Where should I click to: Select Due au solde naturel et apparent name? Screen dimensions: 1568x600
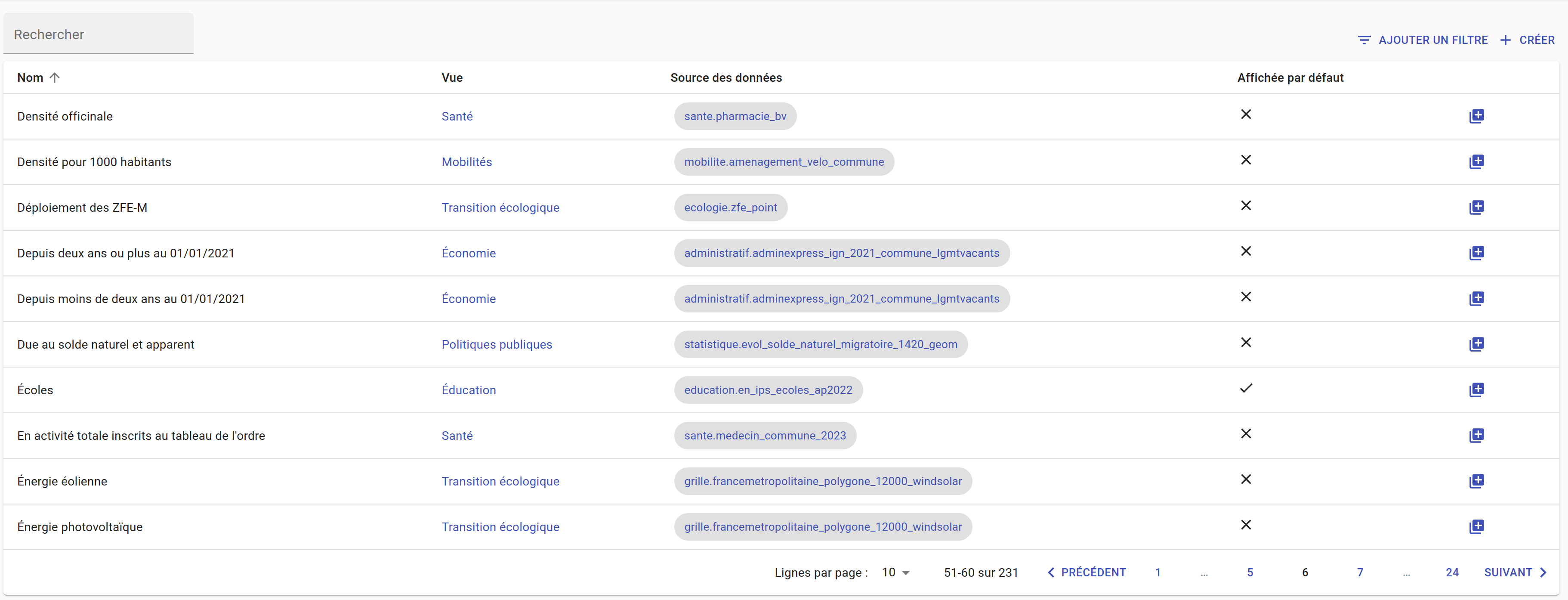pos(106,345)
